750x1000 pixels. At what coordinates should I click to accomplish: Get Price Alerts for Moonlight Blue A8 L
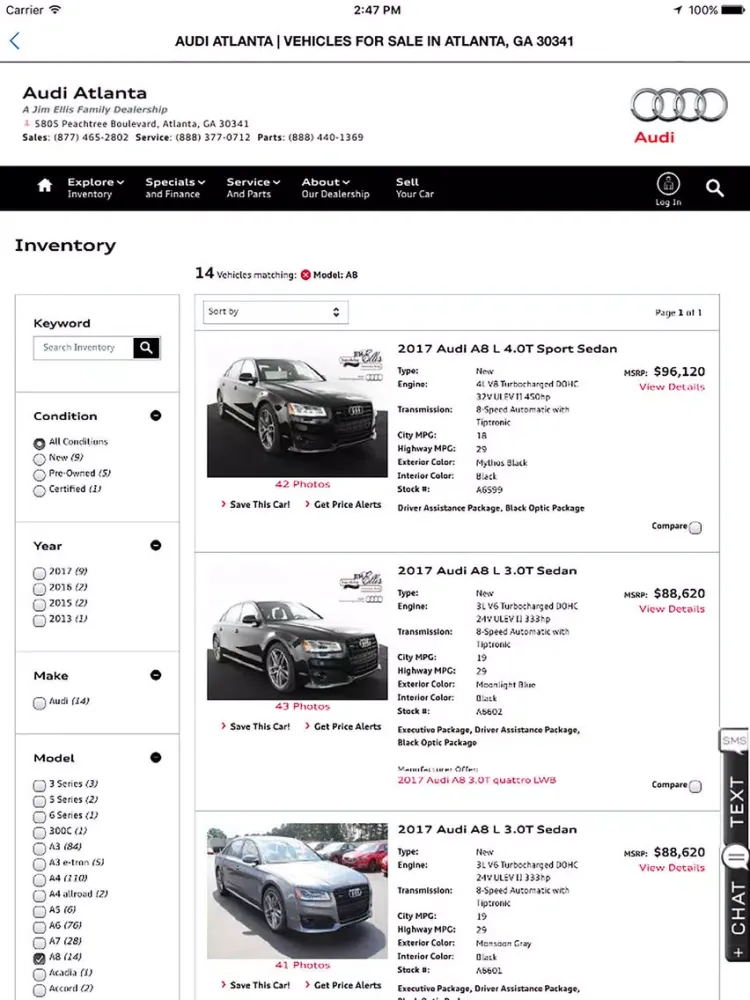[343, 726]
